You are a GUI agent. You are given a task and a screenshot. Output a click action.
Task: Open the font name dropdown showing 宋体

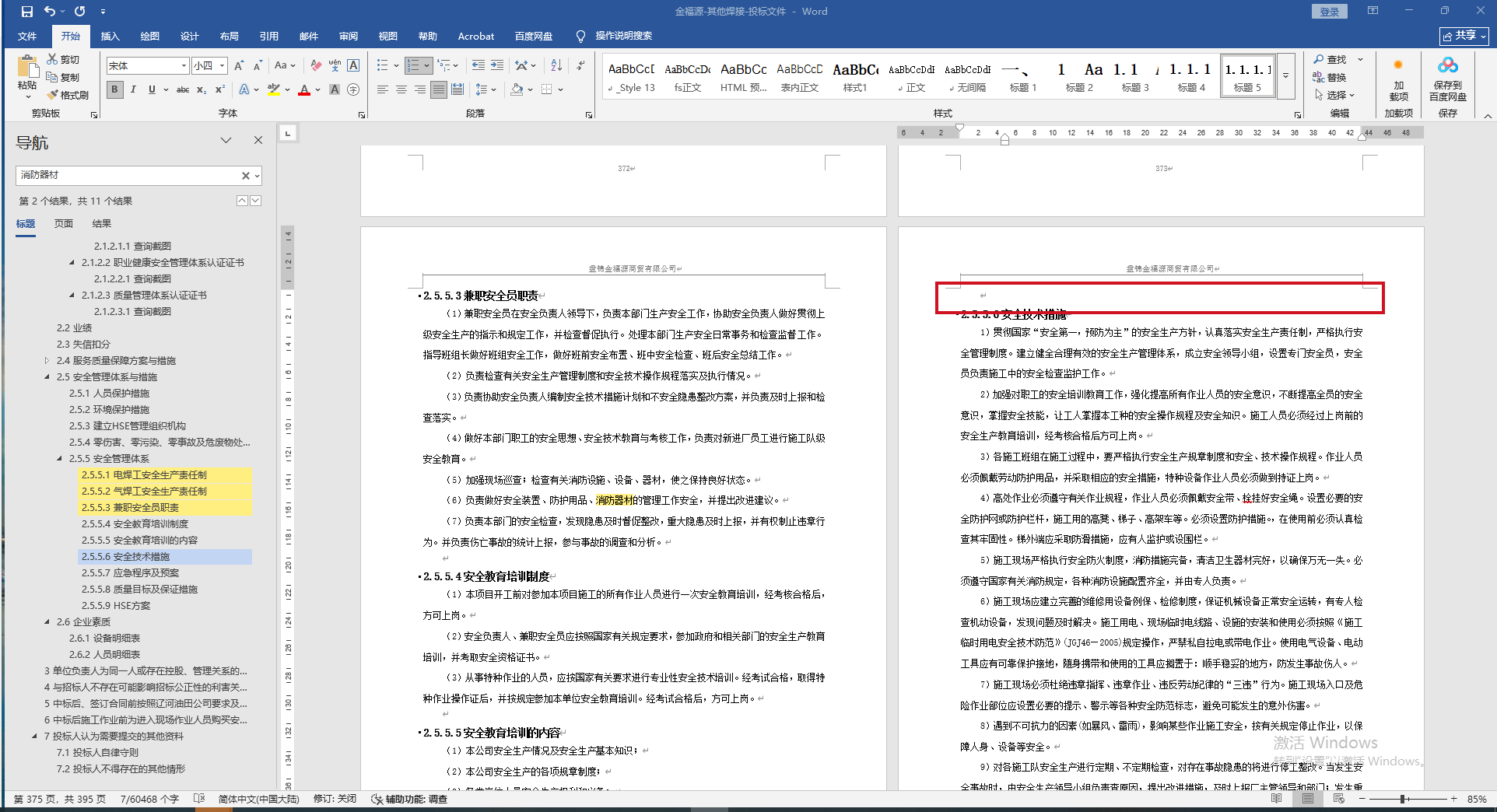tap(184, 66)
